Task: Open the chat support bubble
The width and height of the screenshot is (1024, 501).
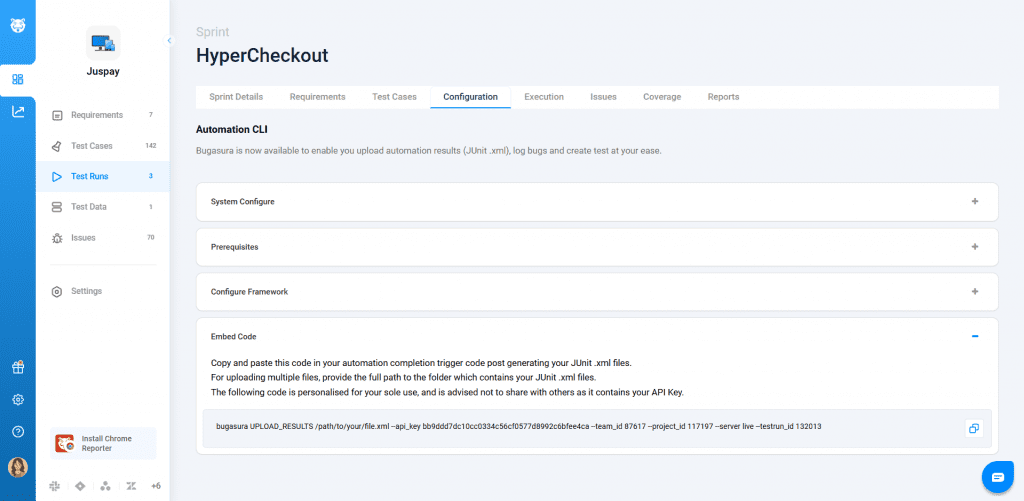Action: (x=998, y=477)
